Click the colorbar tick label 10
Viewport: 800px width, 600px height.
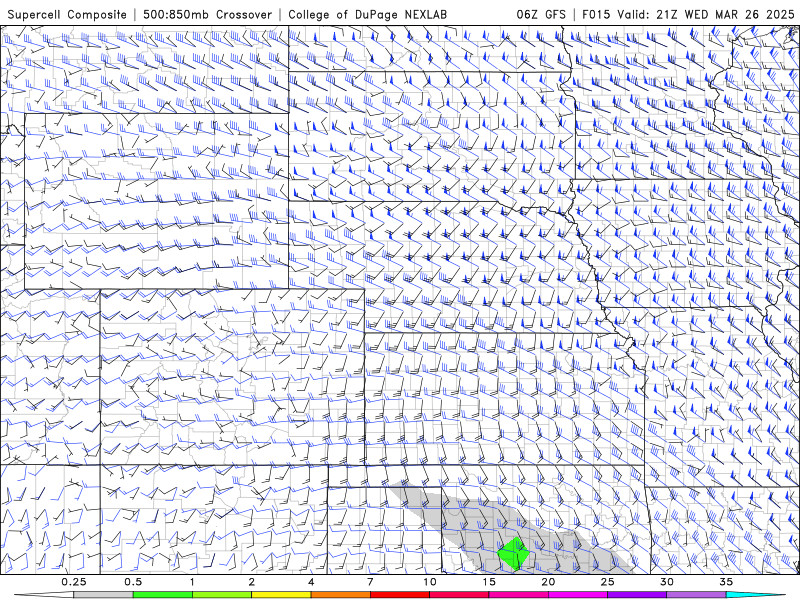[430, 582]
